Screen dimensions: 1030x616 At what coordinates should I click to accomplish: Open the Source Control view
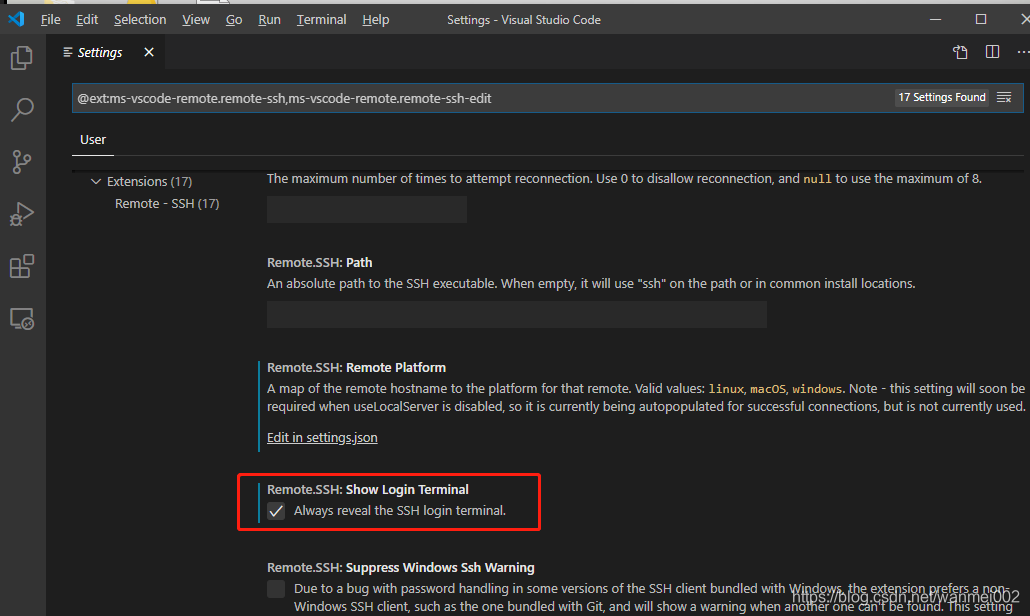pyautogui.click(x=22, y=162)
